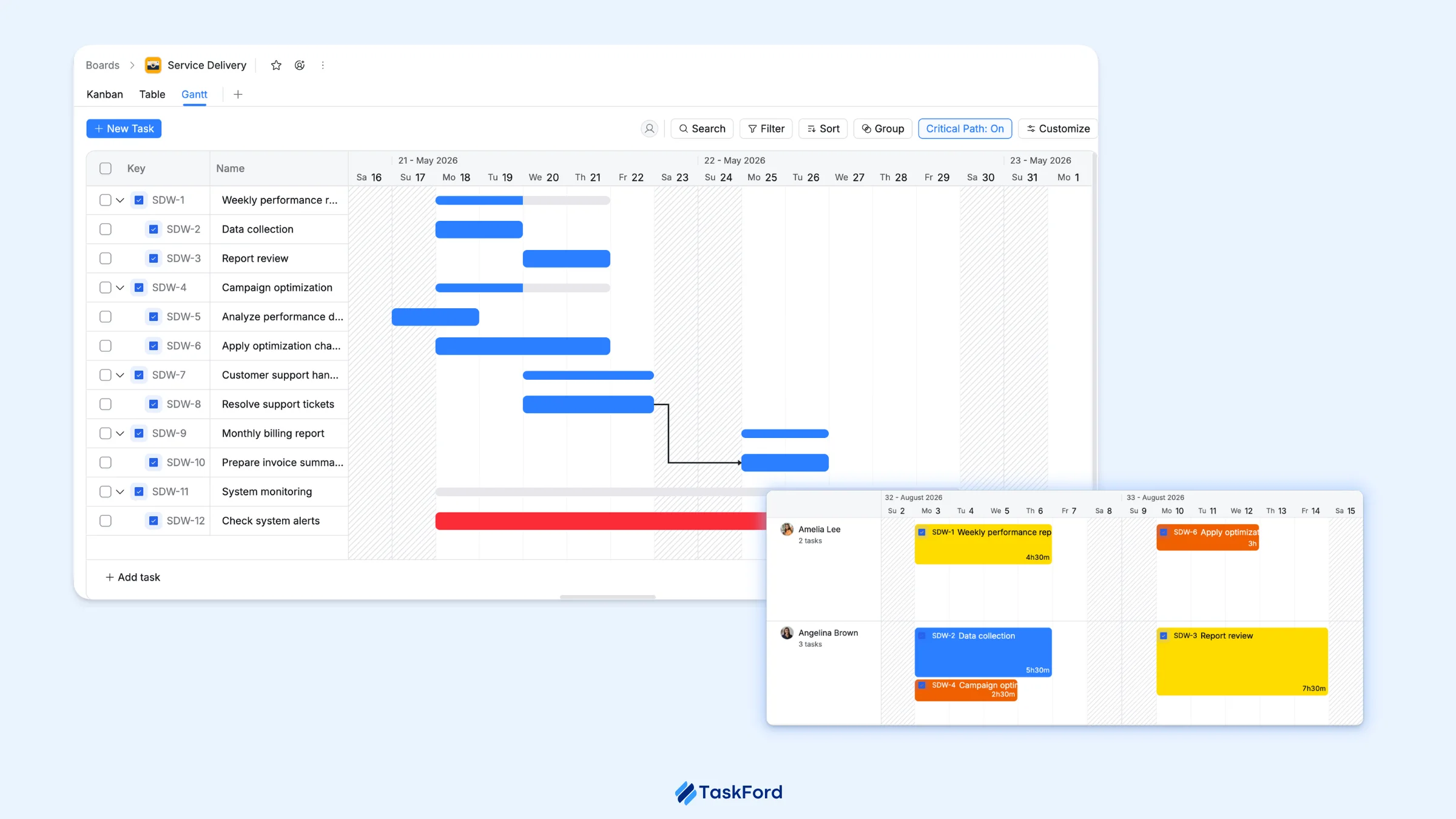The width and height of the screenshot is (1456, 819).
Task: Check the row checkbox for SDW-2
Action: tap(106, 229)
